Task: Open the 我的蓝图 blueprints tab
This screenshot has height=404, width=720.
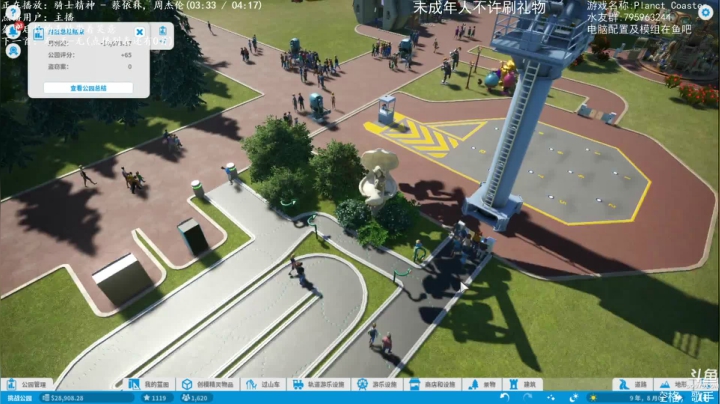Action: coord(149,384)
